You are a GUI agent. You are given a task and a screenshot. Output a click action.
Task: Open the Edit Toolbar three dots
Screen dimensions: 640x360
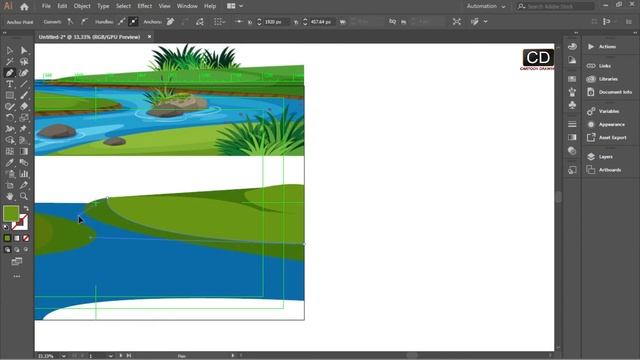pyautogui.click(x=17, y=276)
